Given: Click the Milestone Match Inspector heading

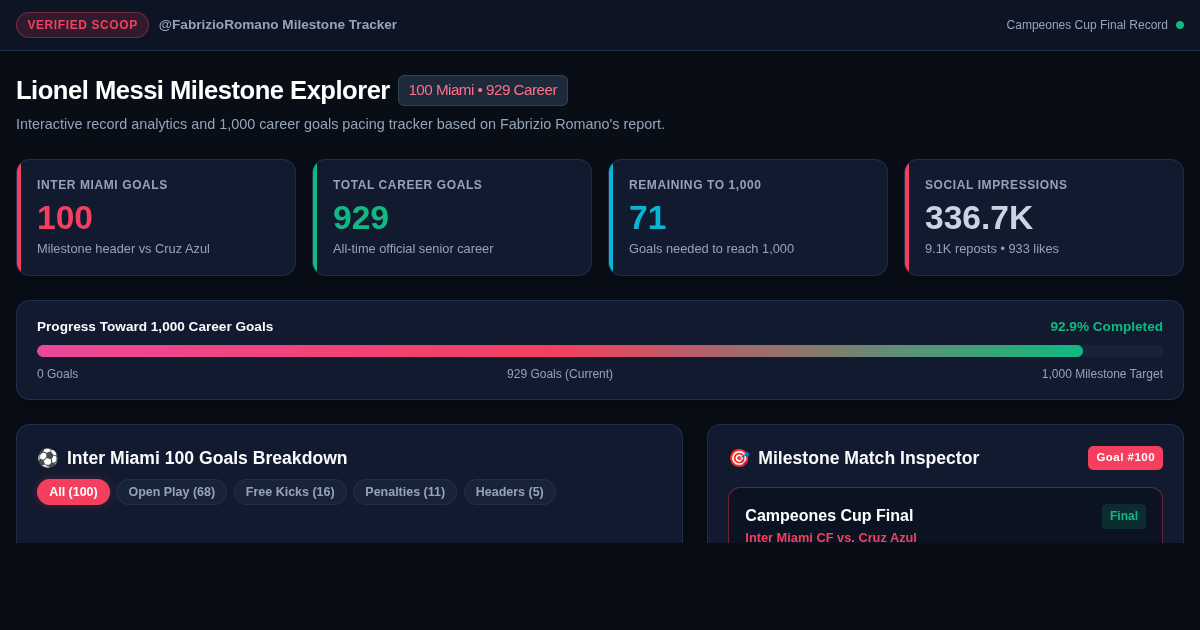Looking at the screenshot, I should (868, 458).
